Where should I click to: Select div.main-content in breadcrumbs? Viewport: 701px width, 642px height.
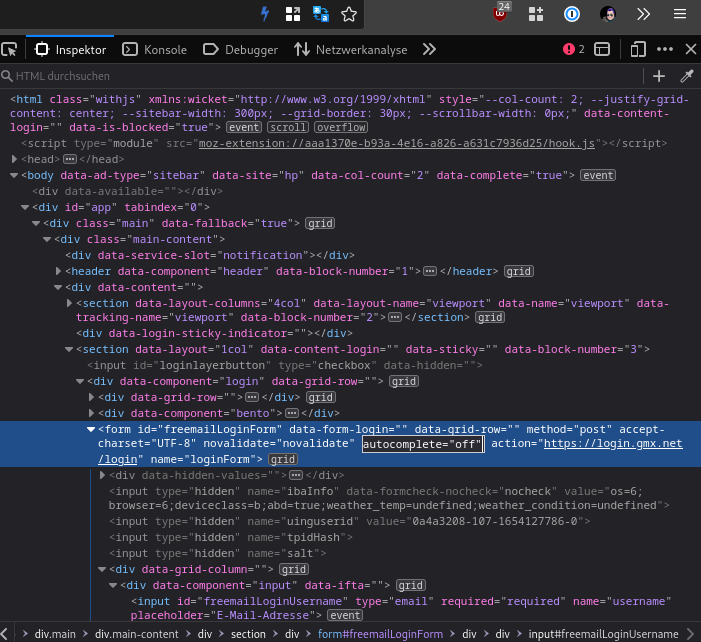click(x=136, y=634)
